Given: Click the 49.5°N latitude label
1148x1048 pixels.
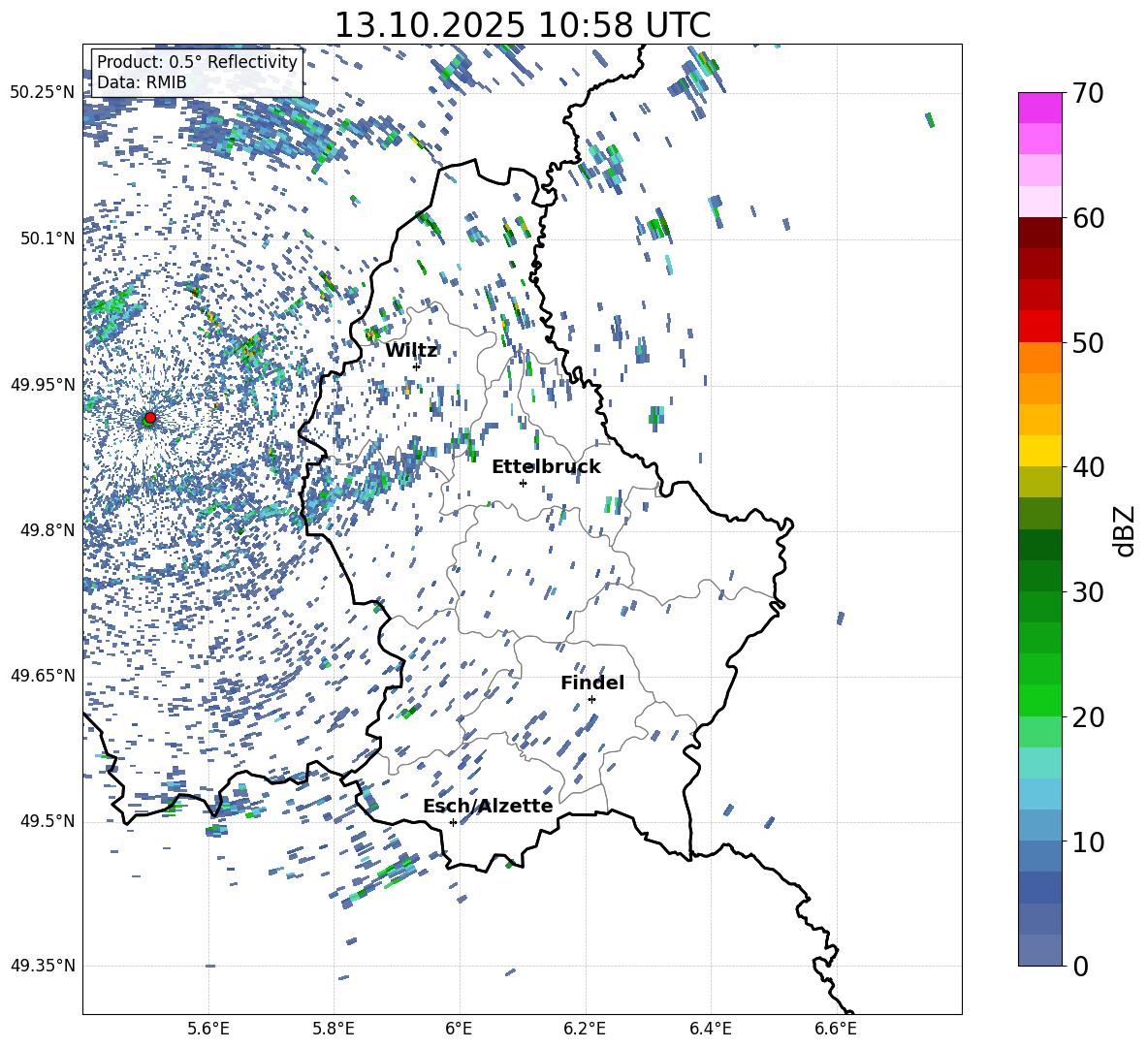Looking at the screenshot, I should [47, 821].
